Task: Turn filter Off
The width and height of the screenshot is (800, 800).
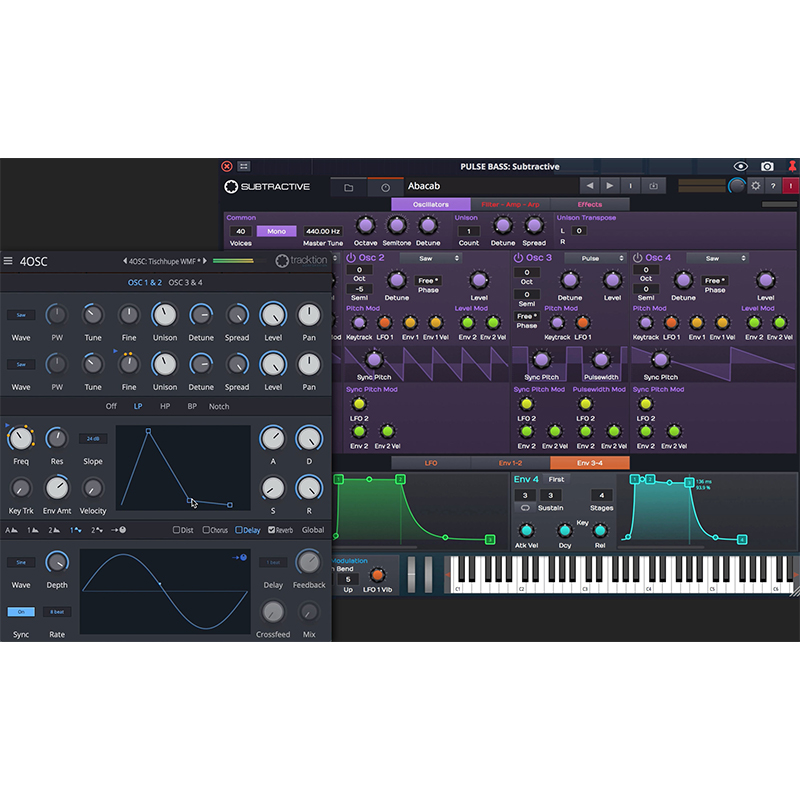Action: (x=111, y=407)
